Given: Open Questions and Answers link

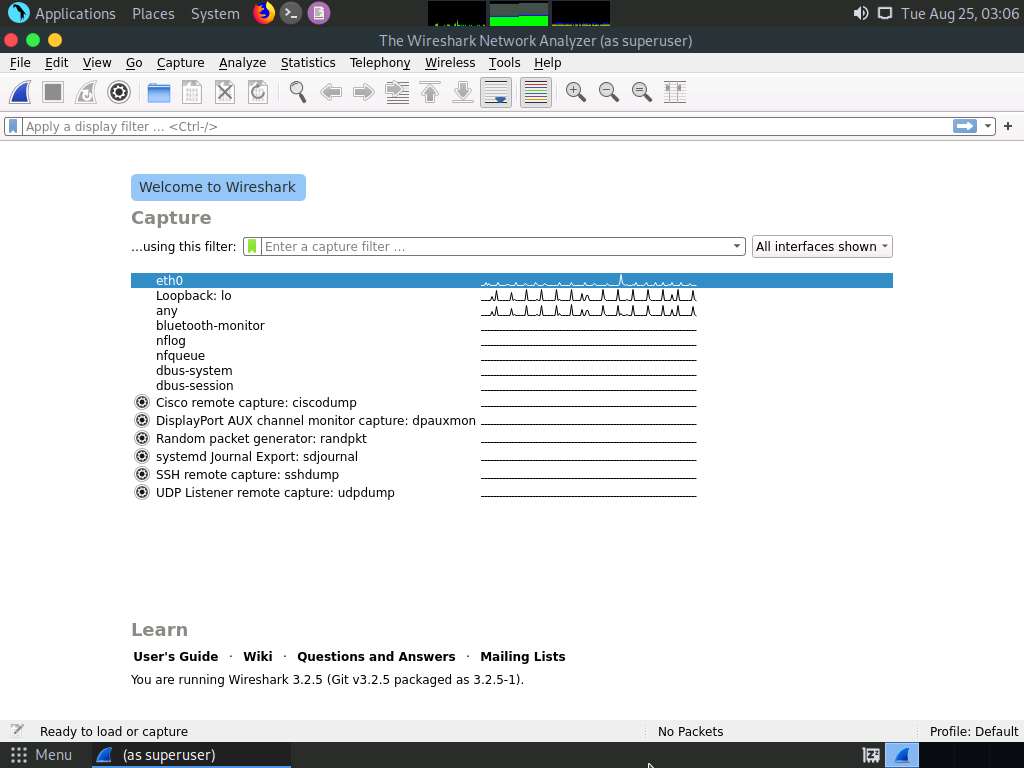Looking at the screenshot, I should [376, 656].
